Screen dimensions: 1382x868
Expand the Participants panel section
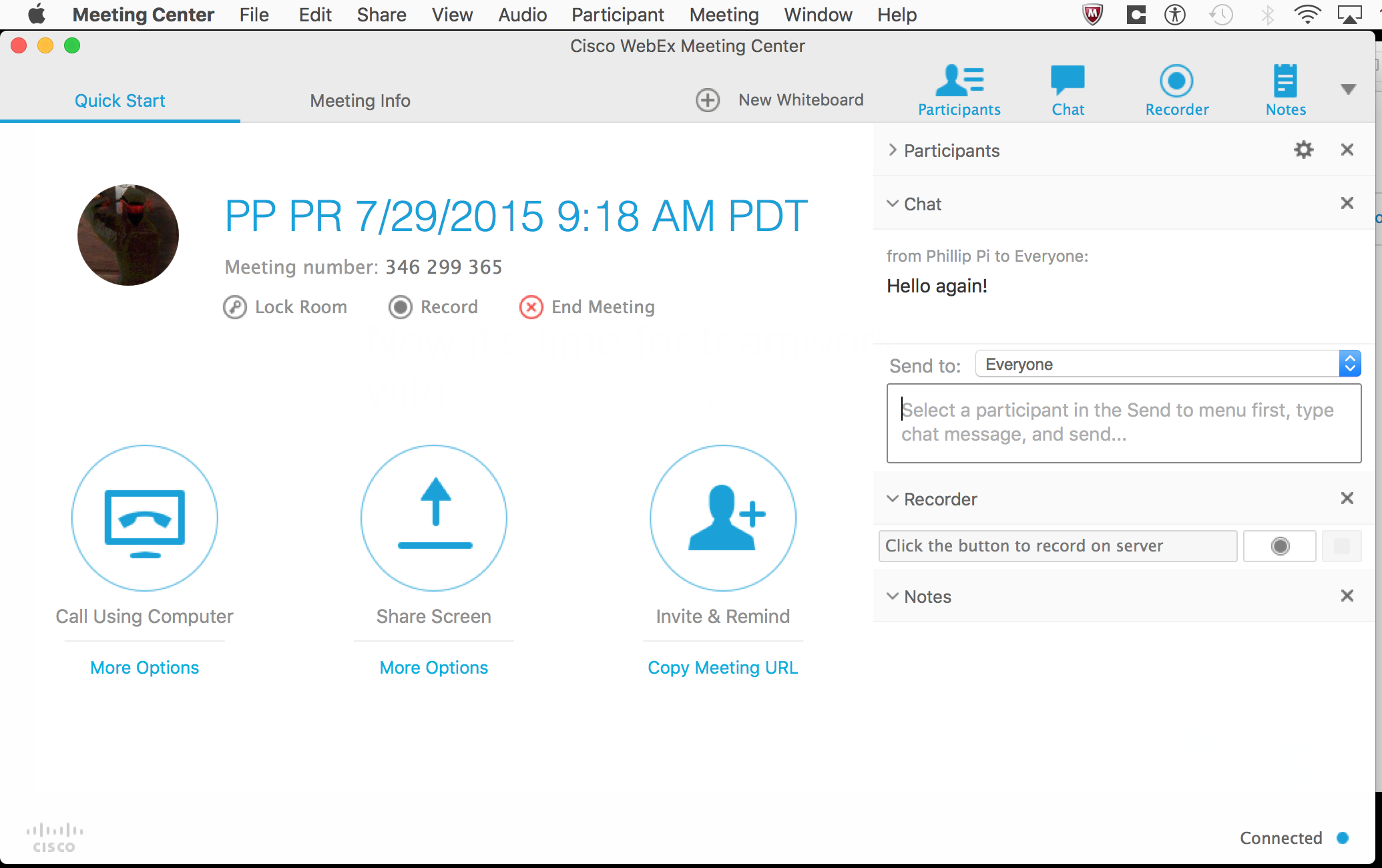893,150
